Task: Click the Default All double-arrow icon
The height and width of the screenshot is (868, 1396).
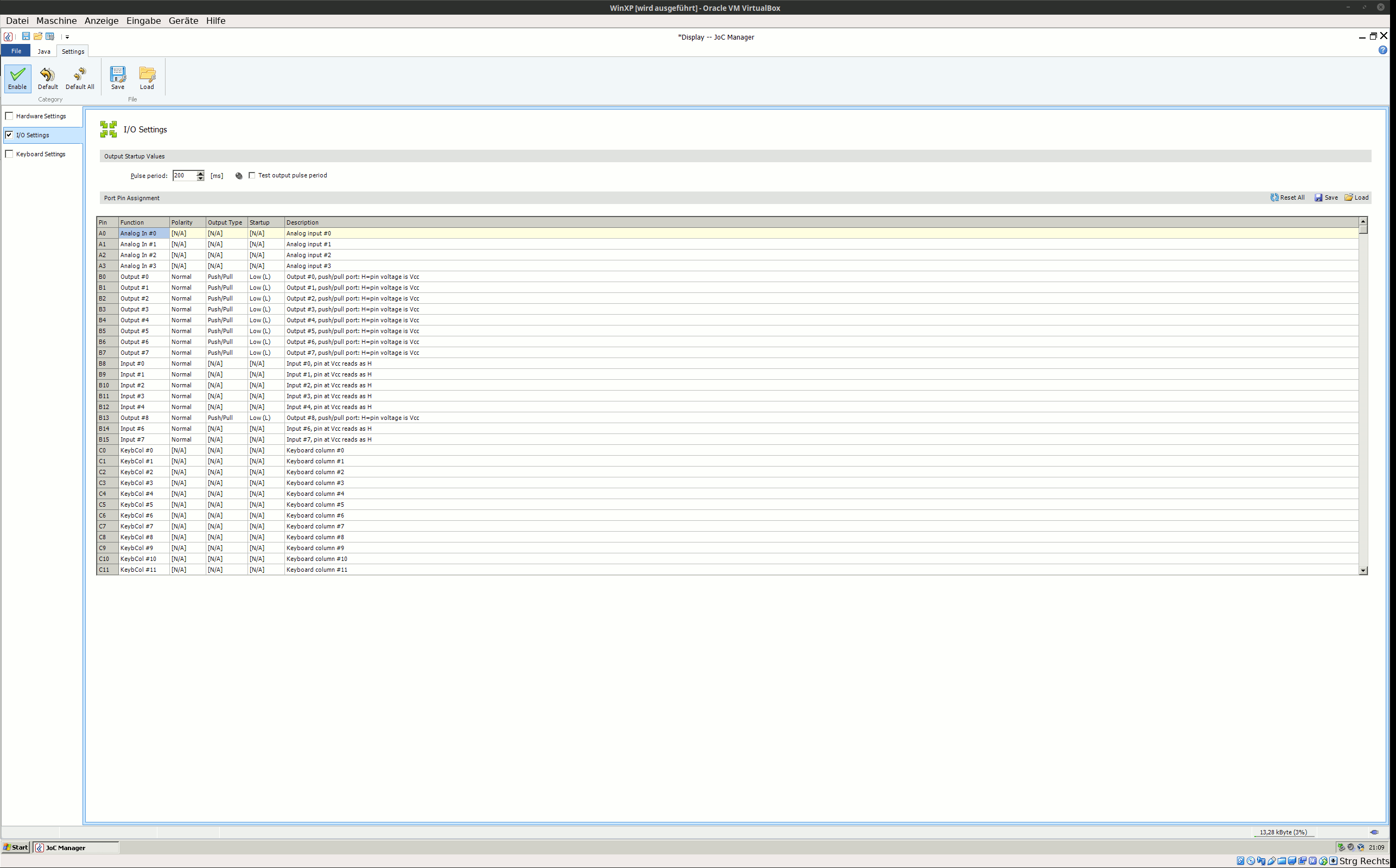Action: click(80, 74)
